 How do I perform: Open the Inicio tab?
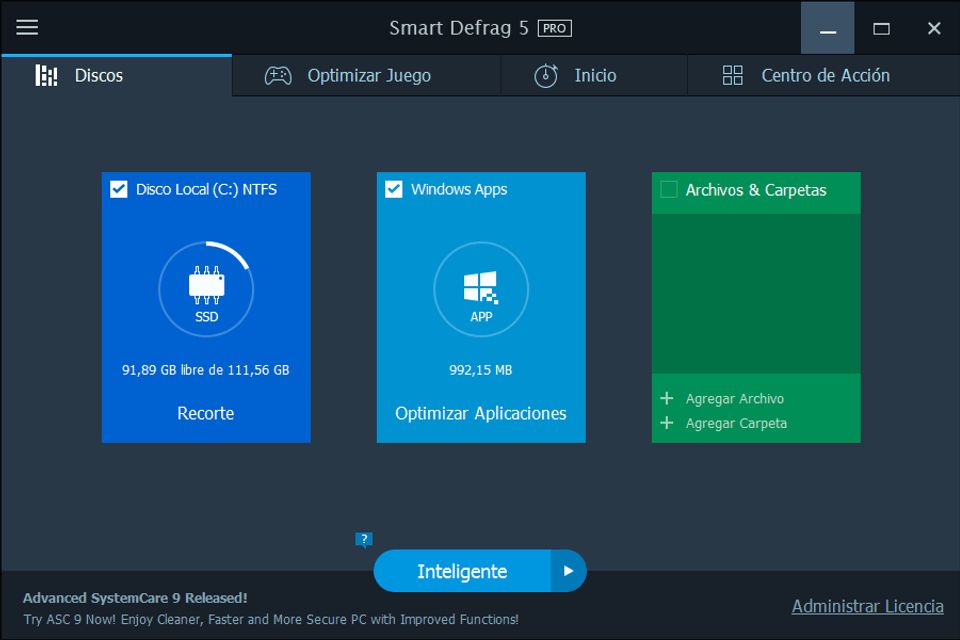(x=594, y=75)
